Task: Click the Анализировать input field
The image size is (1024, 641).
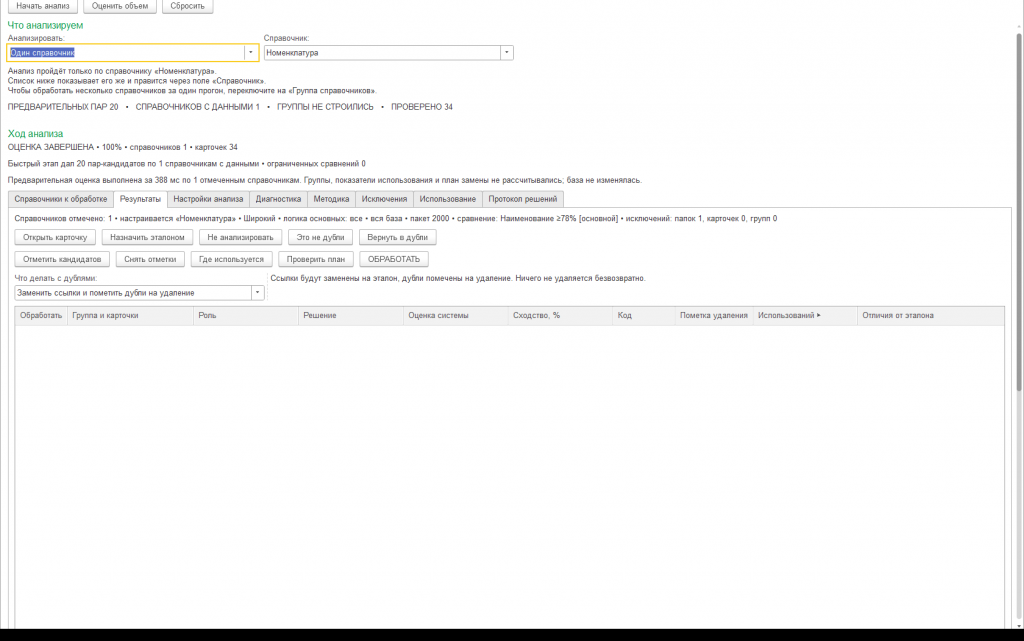Action: click(x=126, y=53)
